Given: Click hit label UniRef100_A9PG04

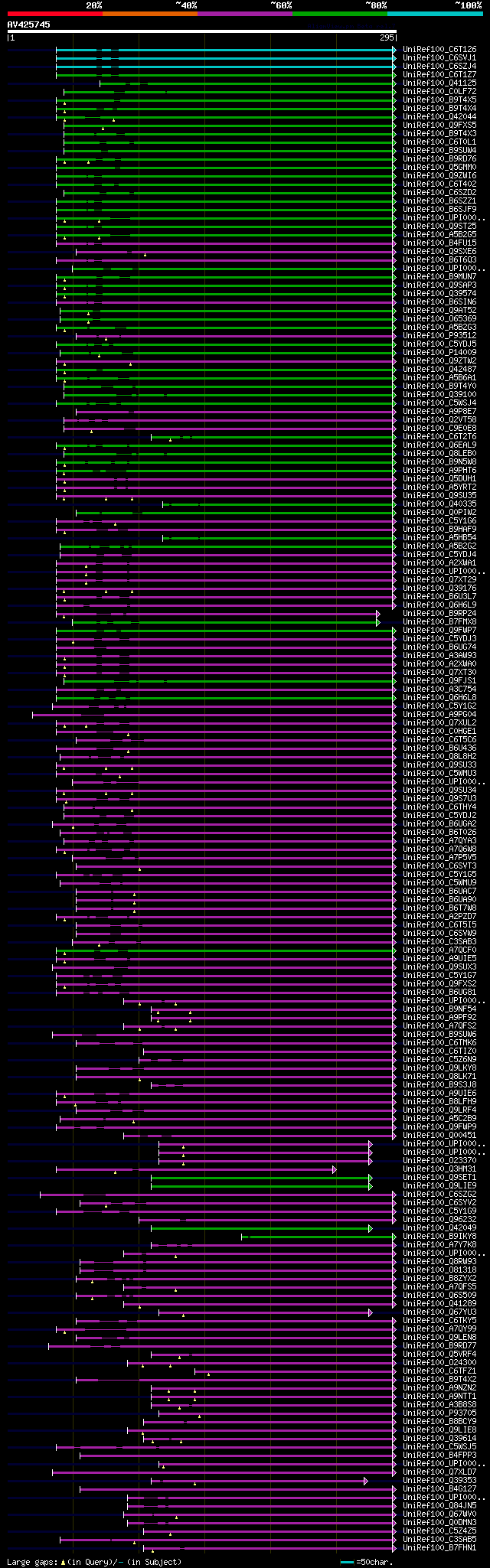Looking at the screenshot, I should coord(439,715).
